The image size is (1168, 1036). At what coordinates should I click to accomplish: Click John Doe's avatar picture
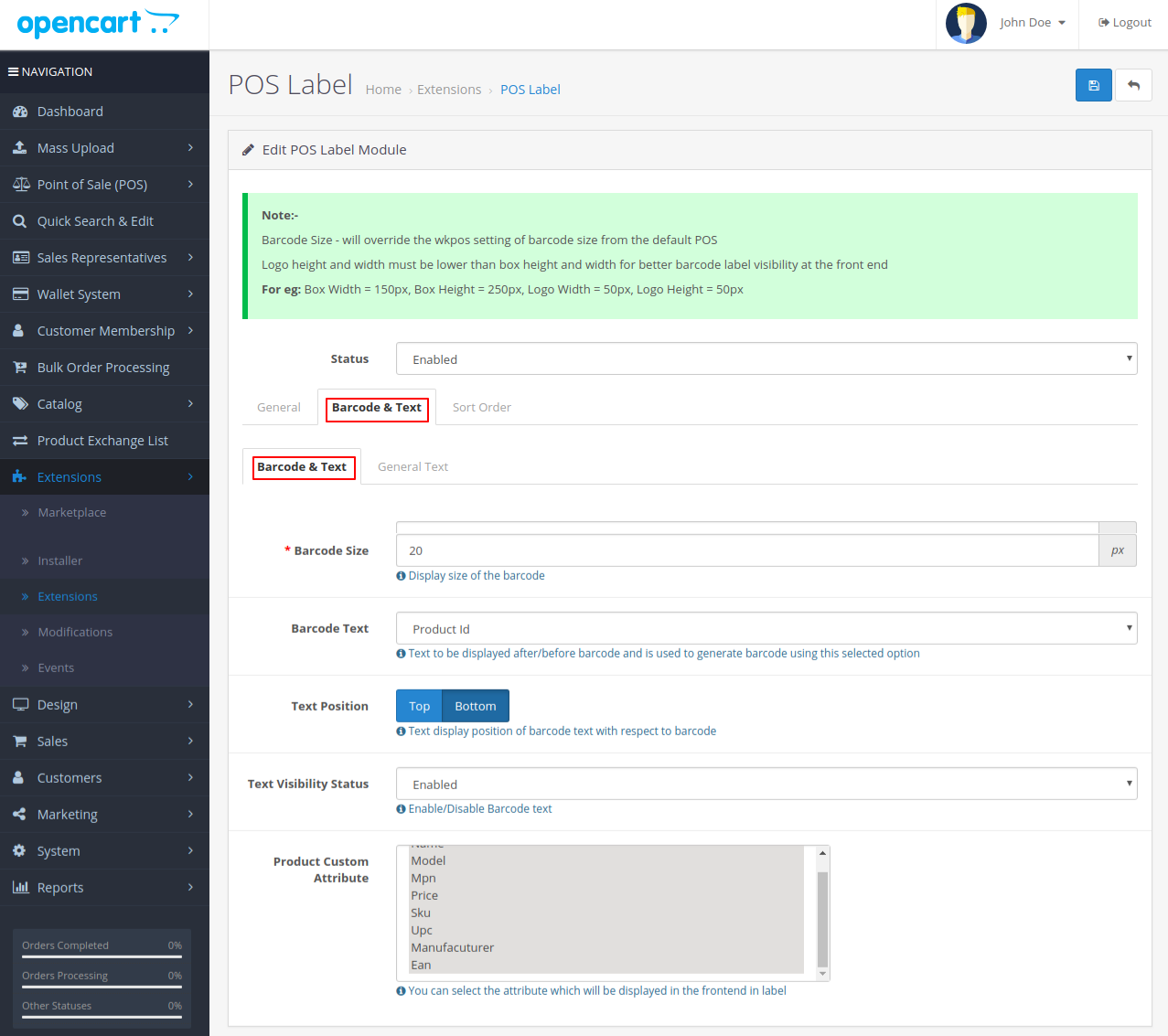click(966, 24)
